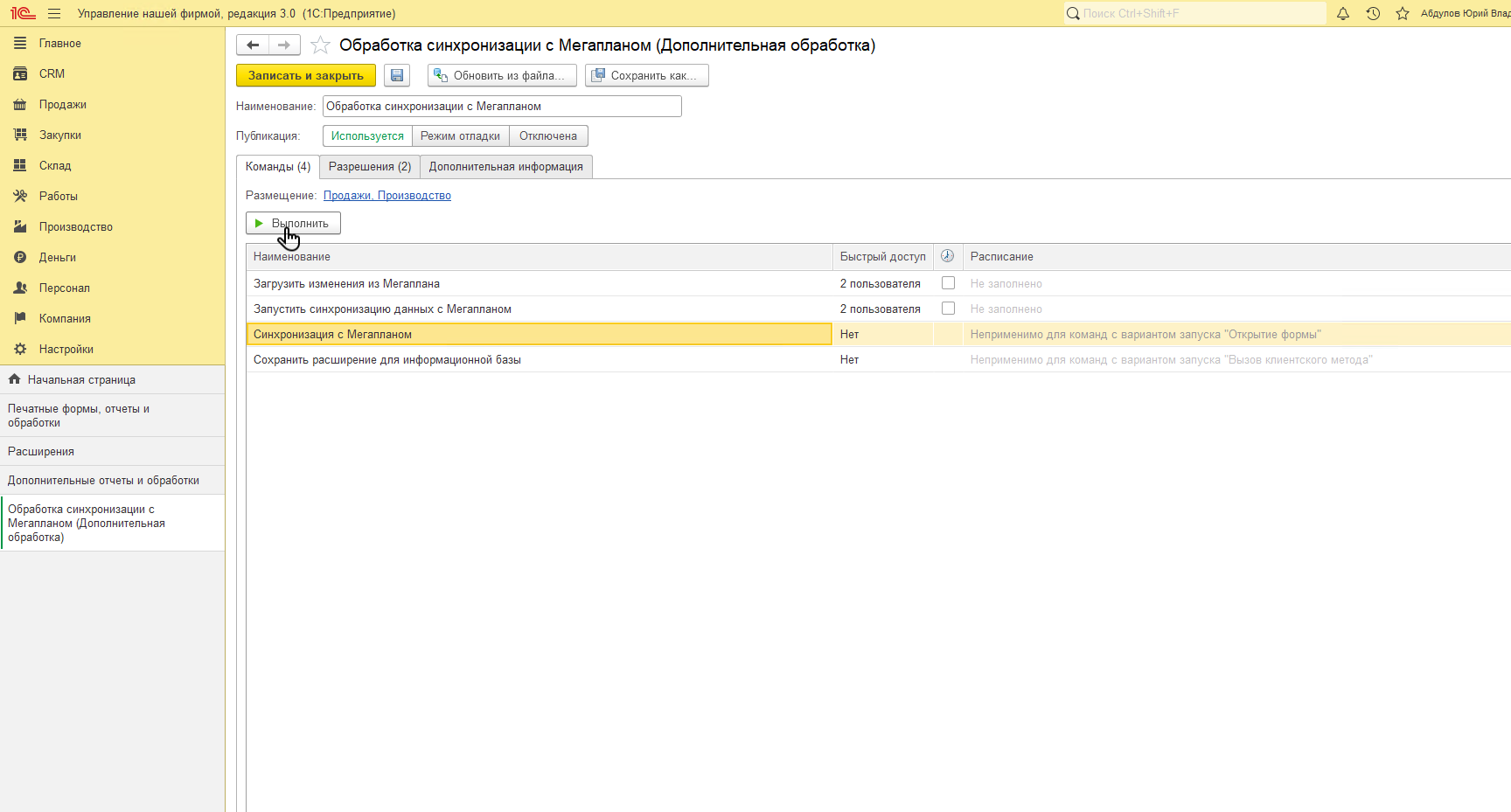Click the schedule clock column header icon
Image resolution: width=1511 pixels, height=812 pixels.
tap(947, 256)
